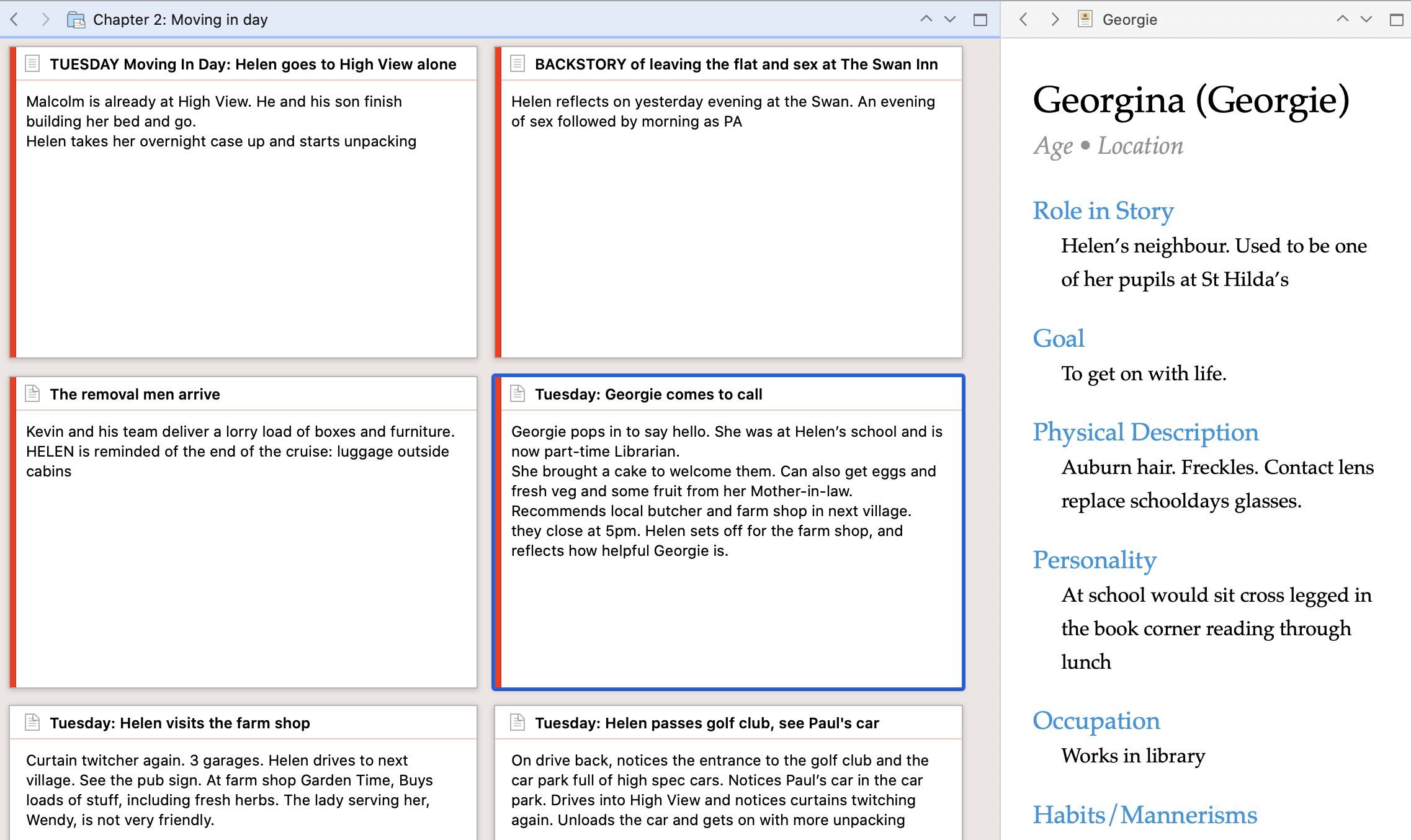Select the title Tuesday: Helen visits the farm shop
This screenshot has height=840, width=1411.
(180, 723)
